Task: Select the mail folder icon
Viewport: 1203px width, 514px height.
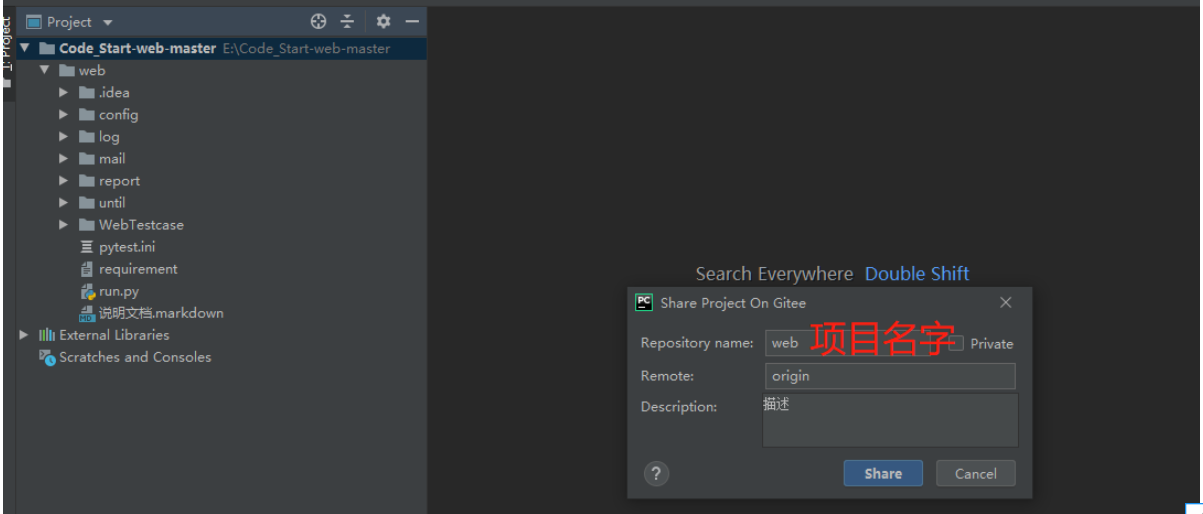Action: coord(87,158)
